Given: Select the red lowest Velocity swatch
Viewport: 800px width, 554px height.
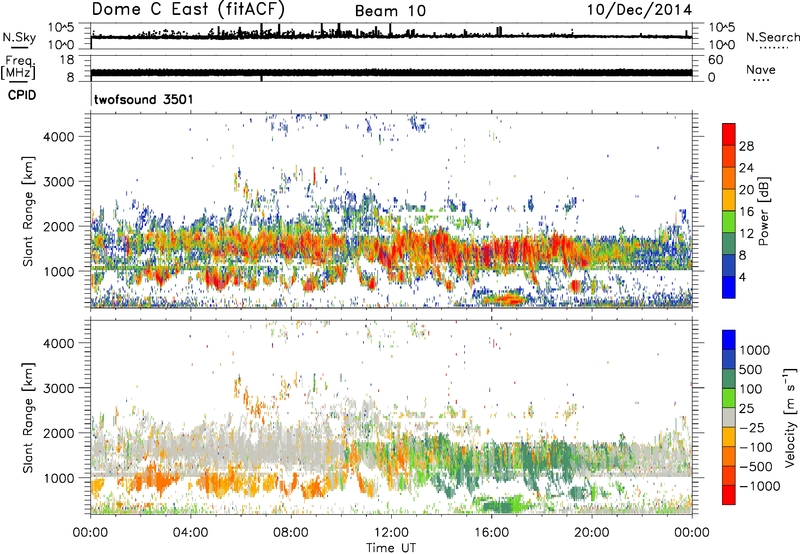Looking at the screenshot, I should (x=729, y=495).
